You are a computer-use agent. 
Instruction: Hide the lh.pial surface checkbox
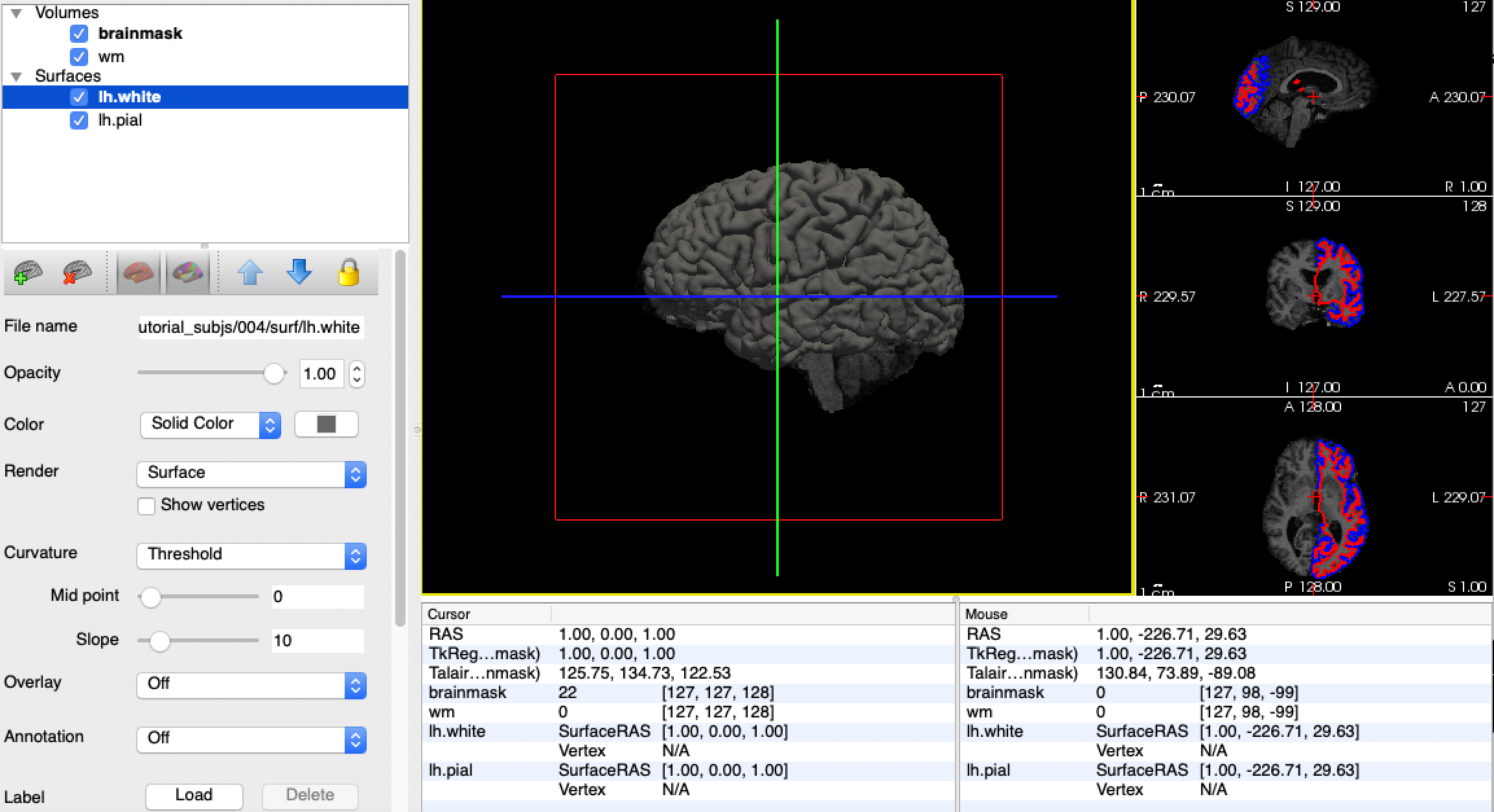(x=79, y=120)
